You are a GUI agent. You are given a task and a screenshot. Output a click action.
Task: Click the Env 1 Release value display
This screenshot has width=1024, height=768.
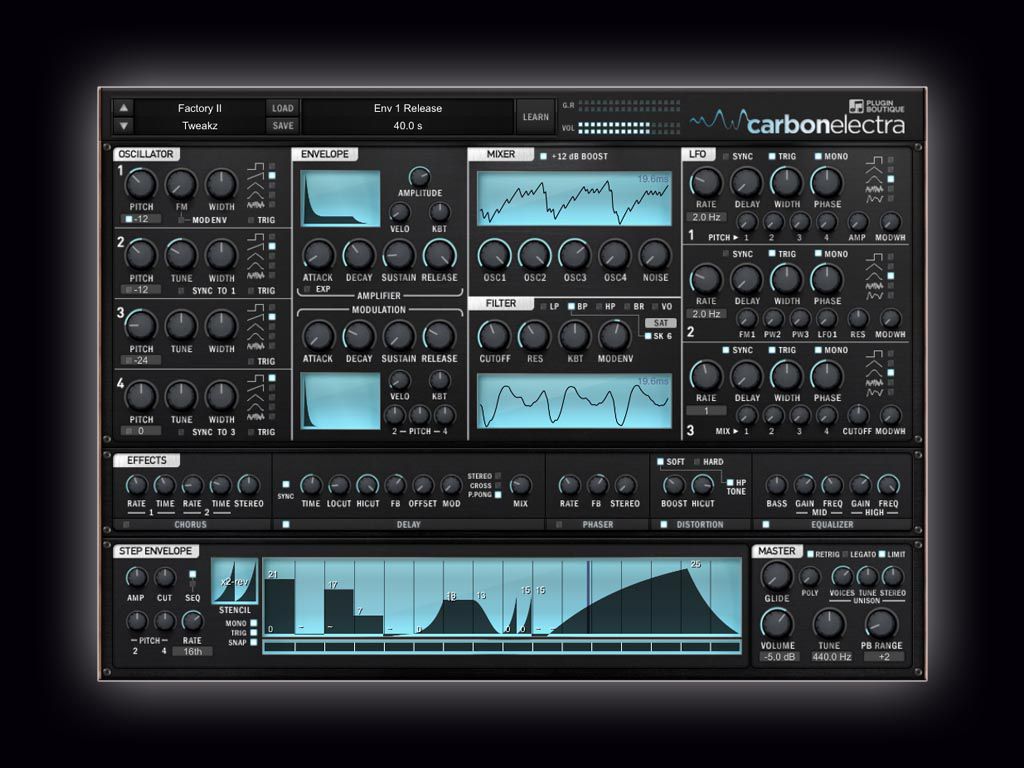(x=410, y=116)
